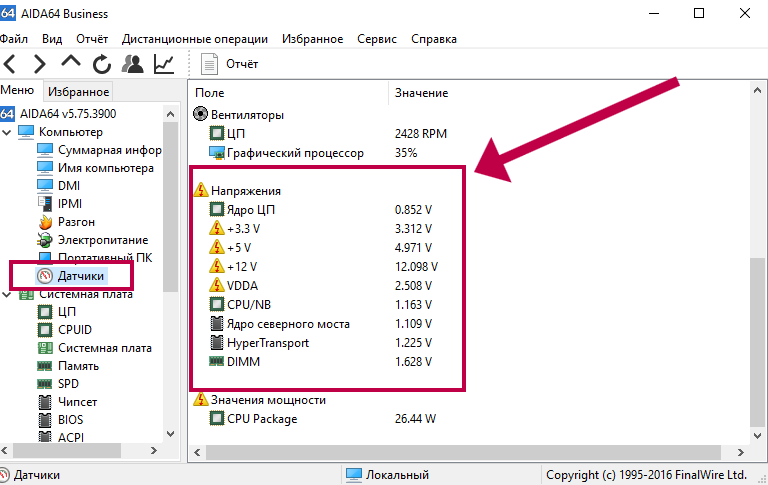768x485 pixels.
Task: Click the warning icon beside Напряжения
Action: (201, 190)
